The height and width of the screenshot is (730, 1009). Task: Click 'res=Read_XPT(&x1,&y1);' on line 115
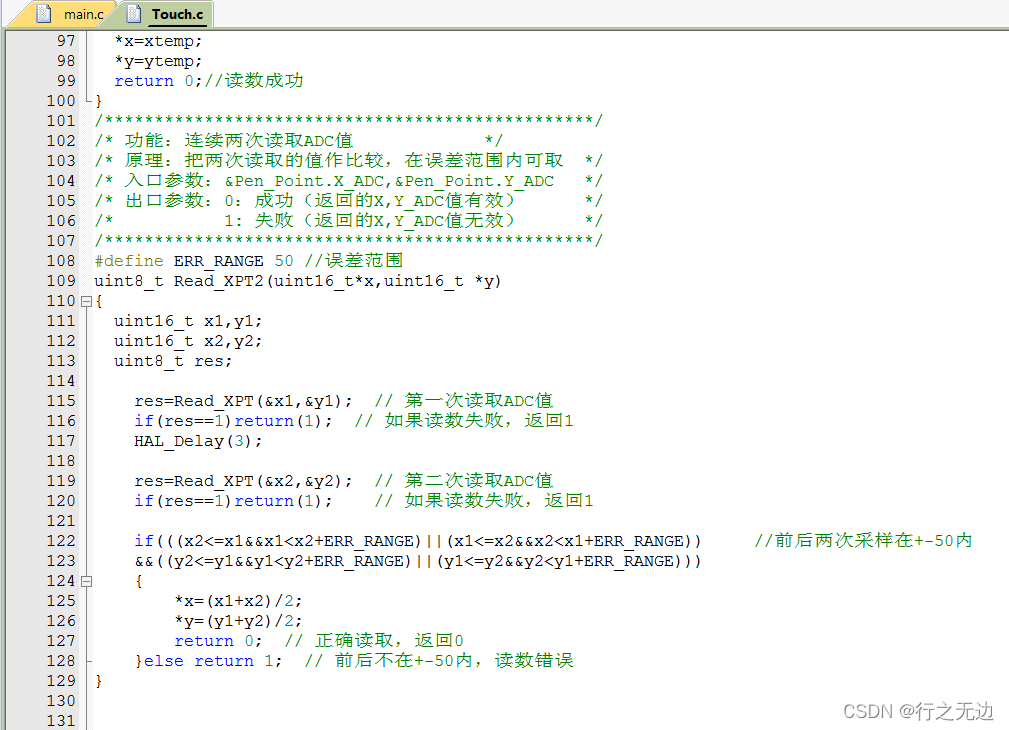click(x=243, y=401)
